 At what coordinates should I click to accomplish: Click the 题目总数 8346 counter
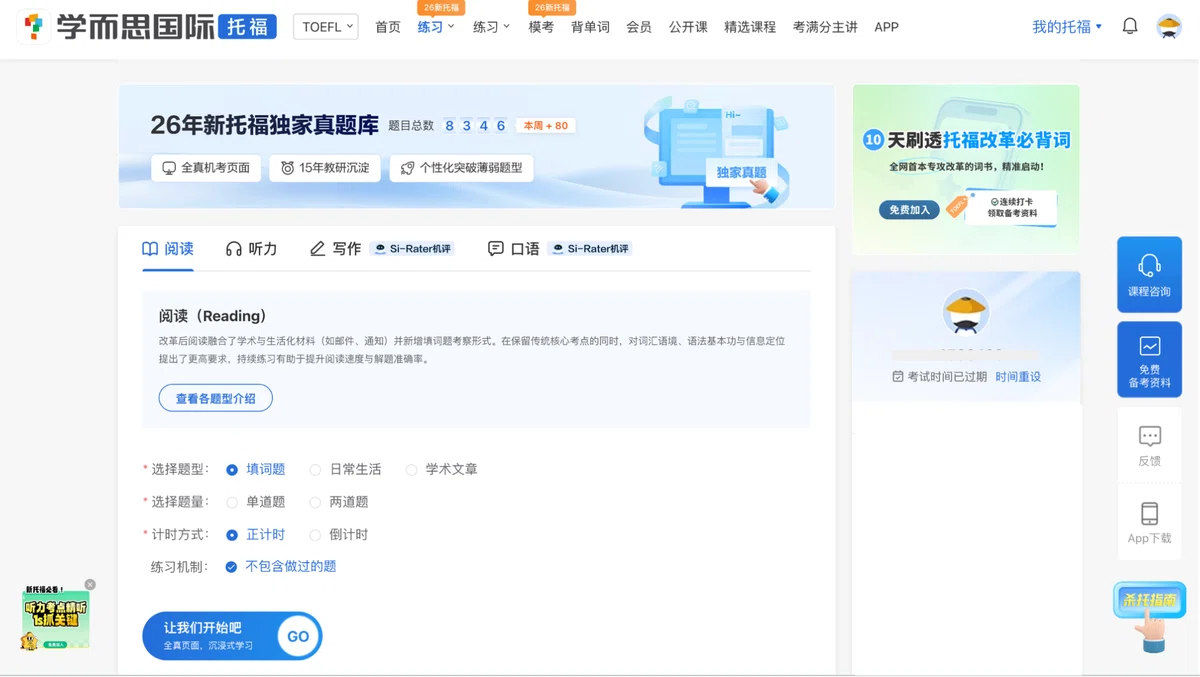pos(448,126)
